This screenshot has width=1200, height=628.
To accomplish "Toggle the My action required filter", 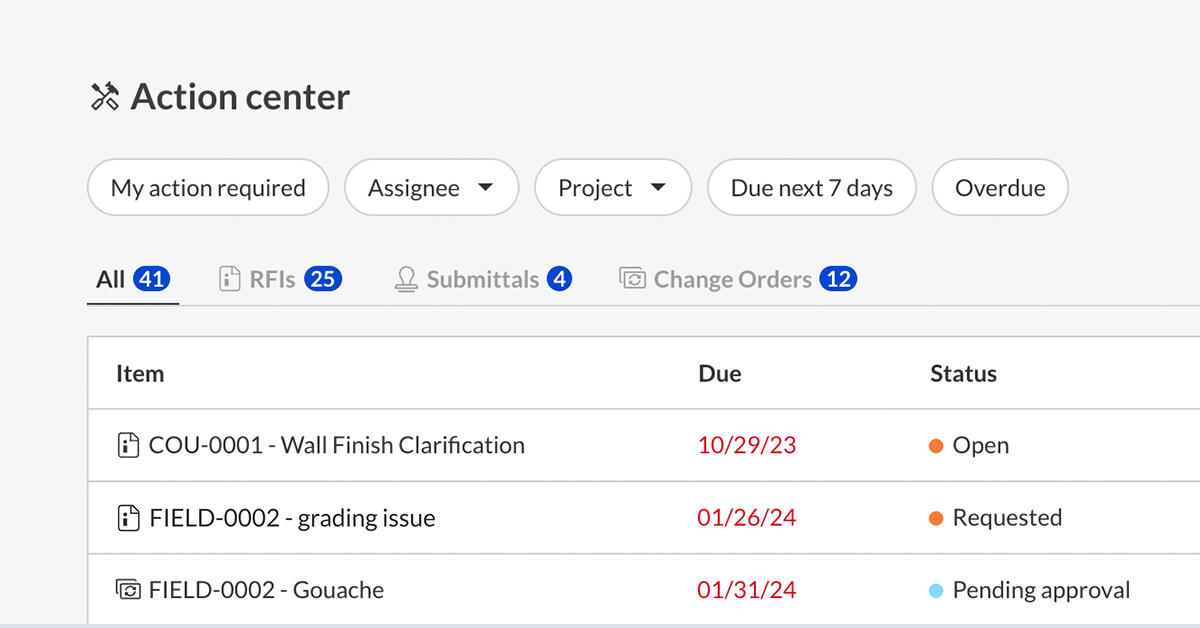I will [x=207, y=187].
